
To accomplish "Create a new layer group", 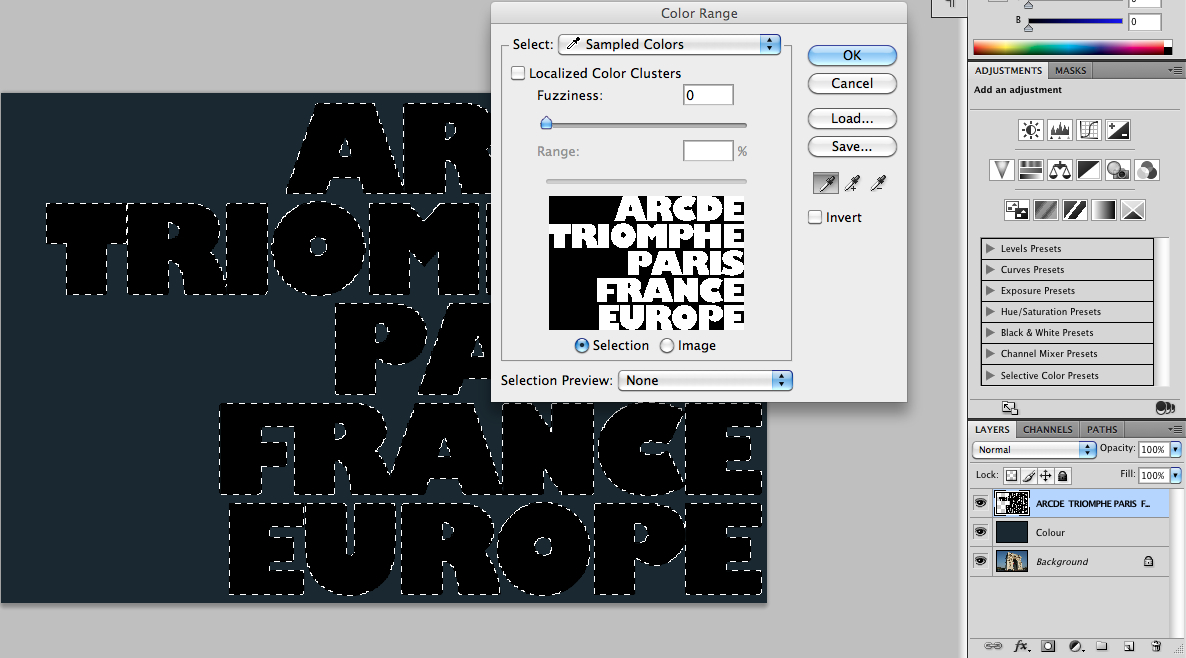I will coord(1102,646).
